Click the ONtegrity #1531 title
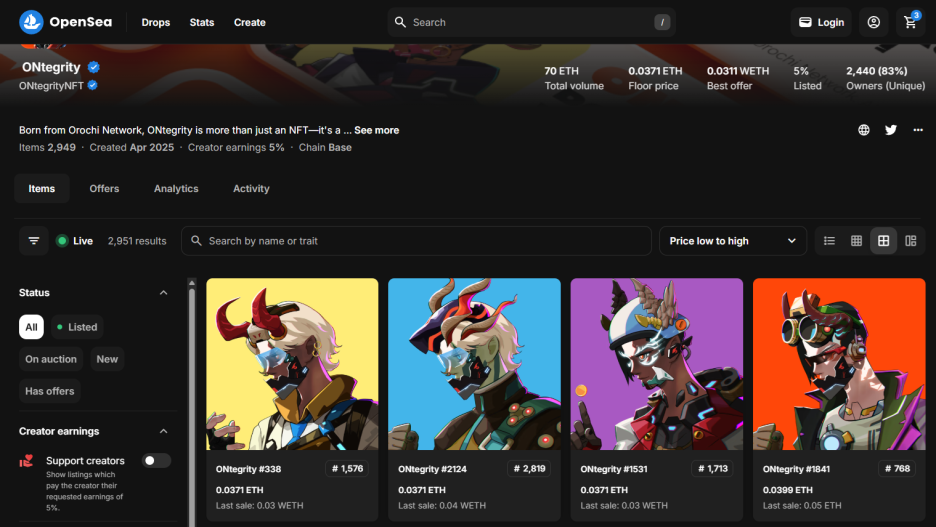Viewport: 936px width, 527px height. coord(614,469)
